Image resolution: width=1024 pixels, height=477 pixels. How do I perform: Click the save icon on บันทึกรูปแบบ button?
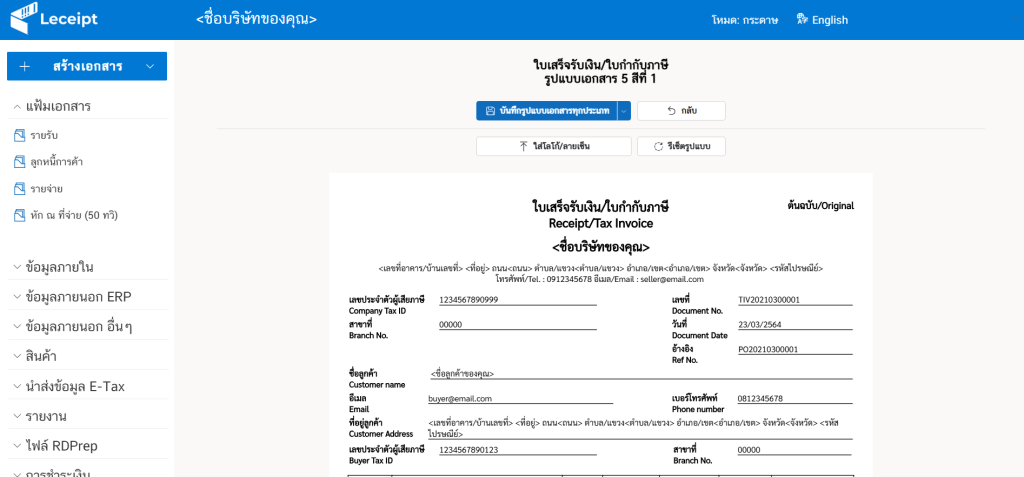pyautogui.click(x=490, y=111)
